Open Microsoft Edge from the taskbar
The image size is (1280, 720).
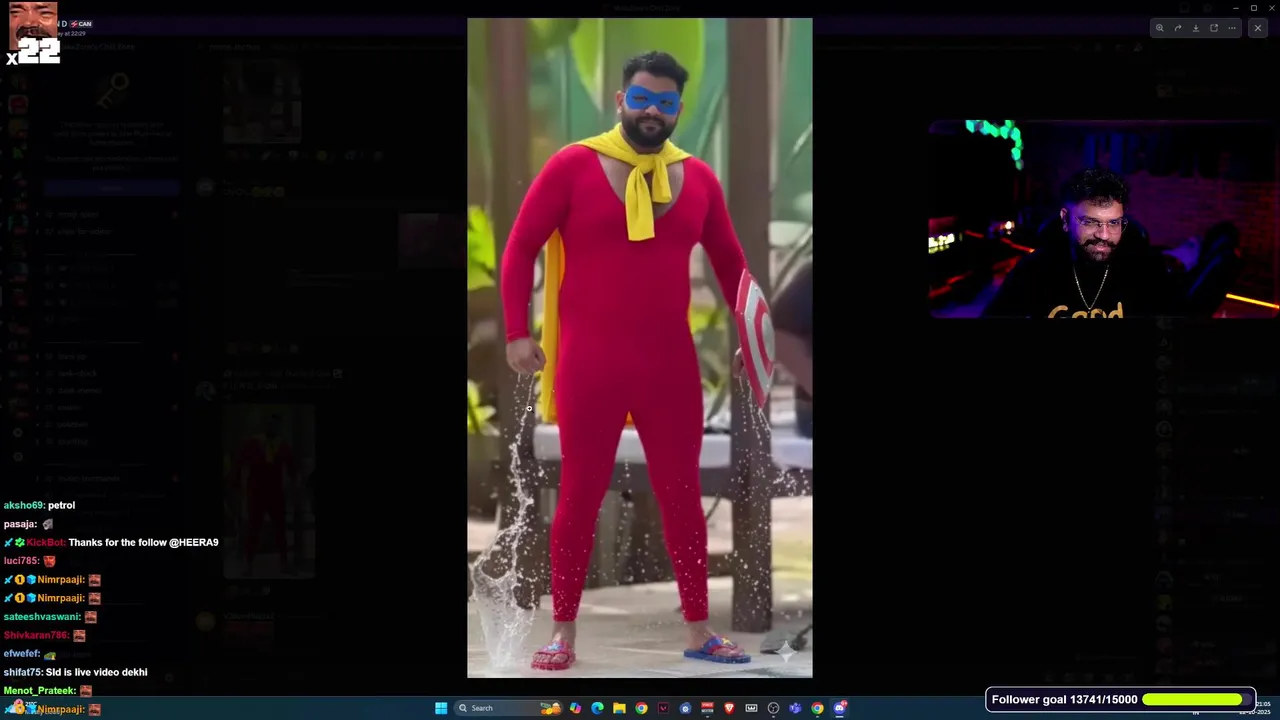click(x=597, y=708)
